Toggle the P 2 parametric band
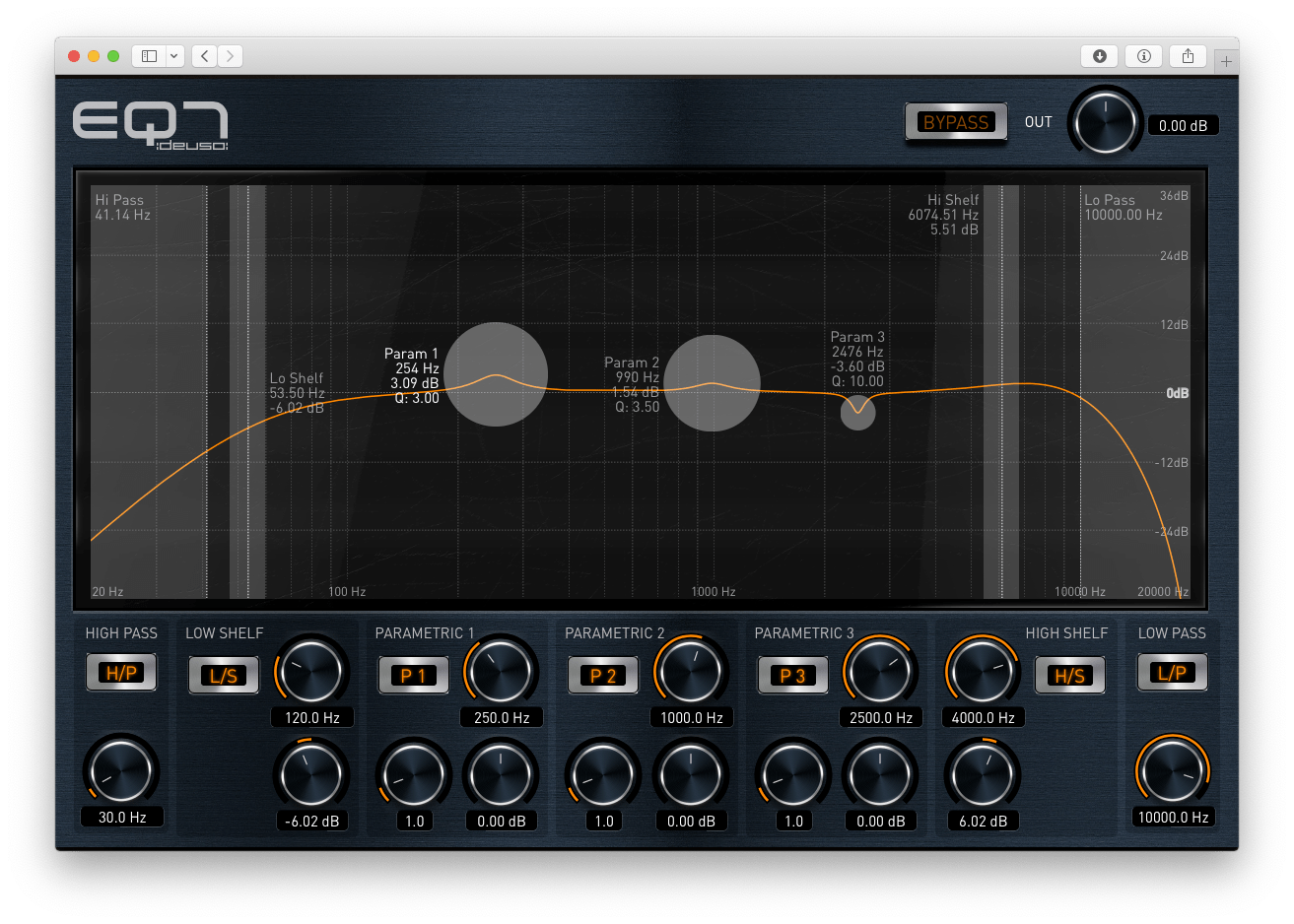The image size is (1294, 924). click(x=603, y=676)
